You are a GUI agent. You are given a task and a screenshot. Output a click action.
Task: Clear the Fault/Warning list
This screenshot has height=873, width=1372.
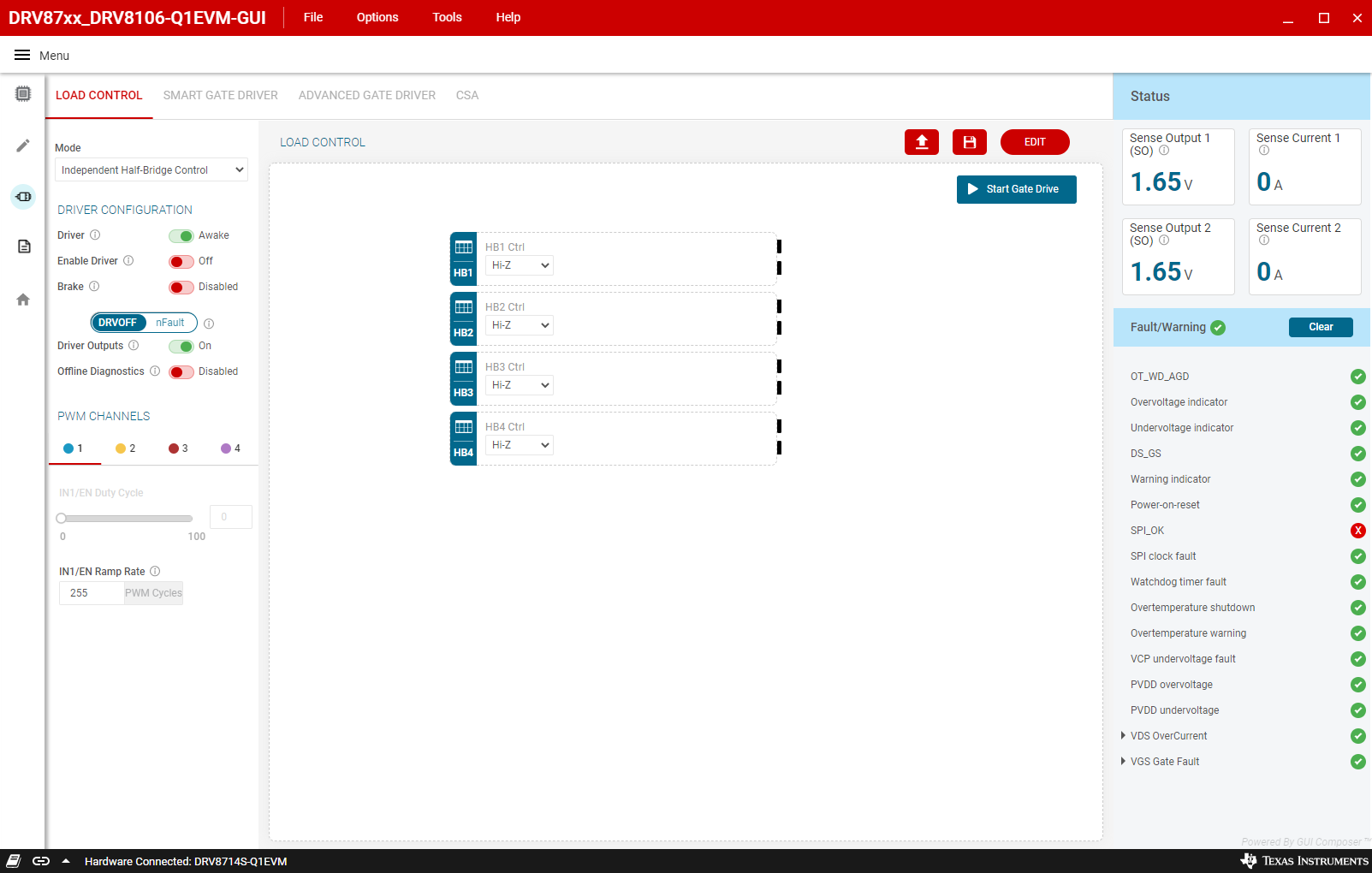pyautogui.click(x=1321, y=327)
